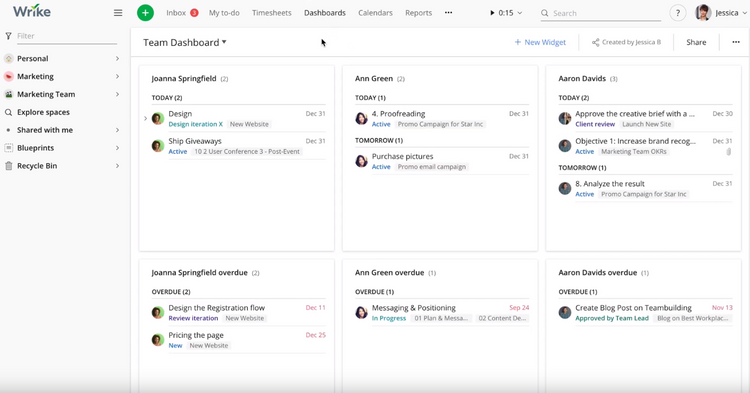Click the Marketing Team space icon
The image size is (750, 393).
(9, 94)
